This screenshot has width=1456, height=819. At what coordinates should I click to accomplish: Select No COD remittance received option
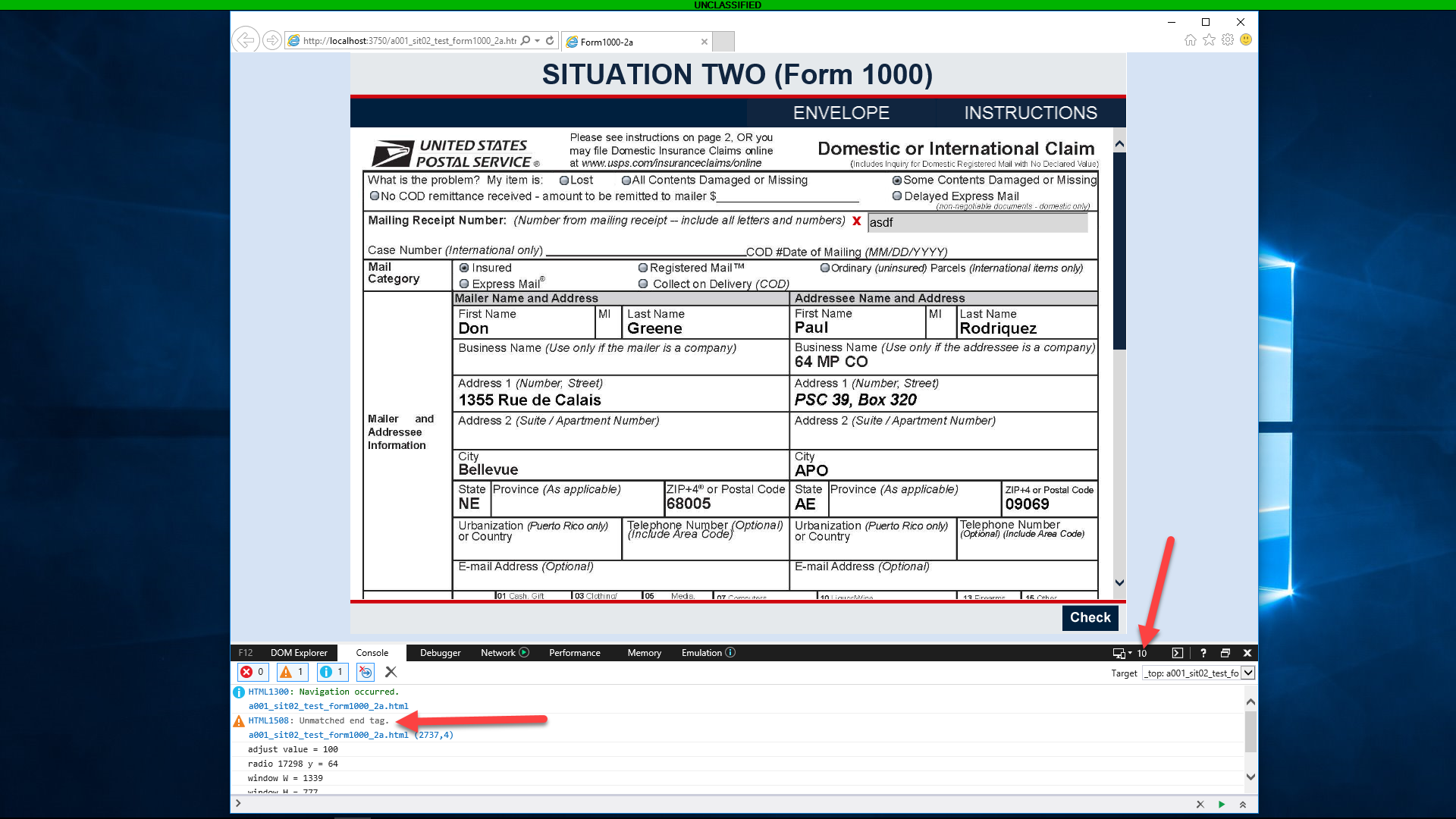coord(375,196)
